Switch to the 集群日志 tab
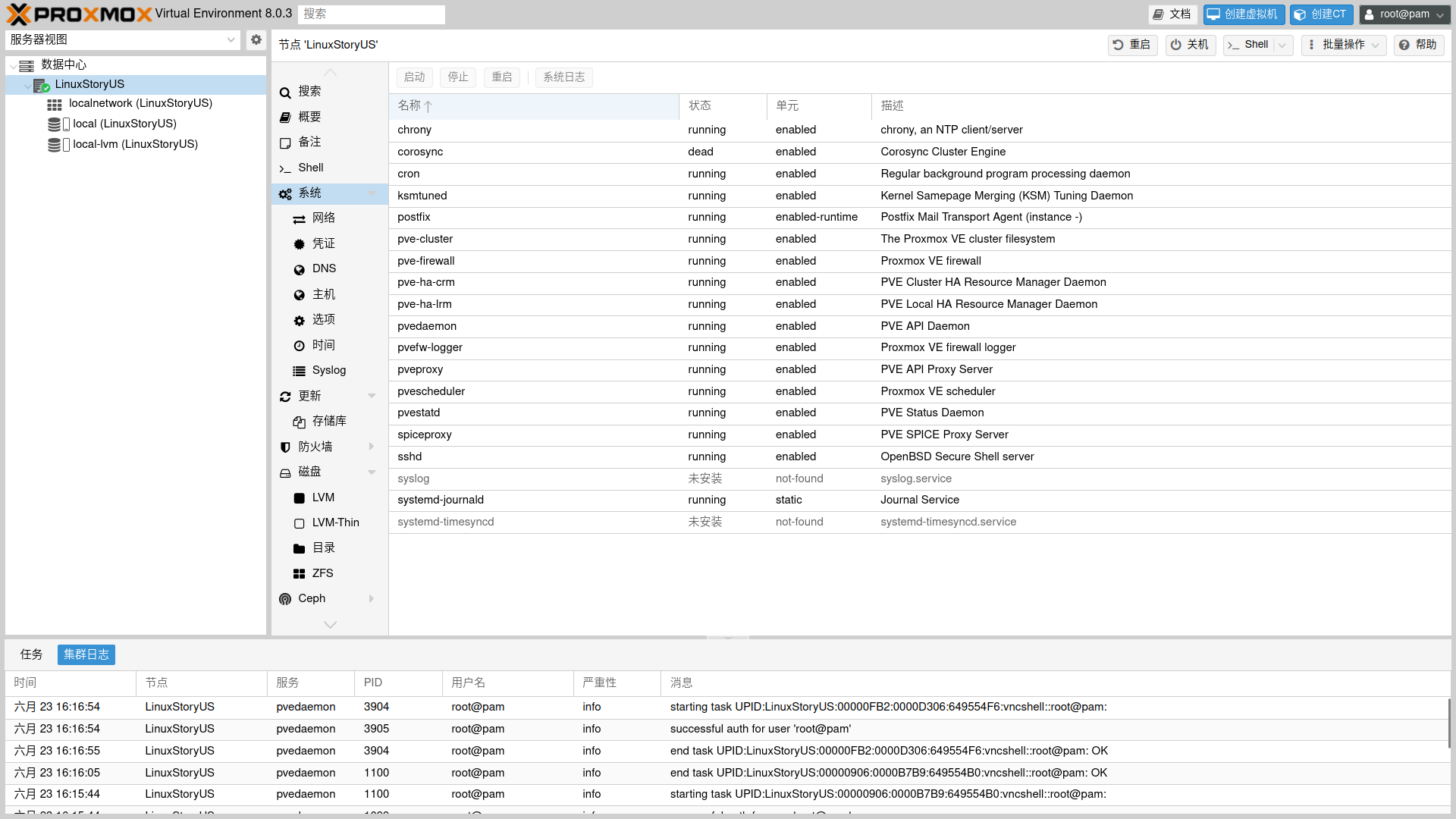Viewport: 1456px width, 819px height. pos(86,654)
